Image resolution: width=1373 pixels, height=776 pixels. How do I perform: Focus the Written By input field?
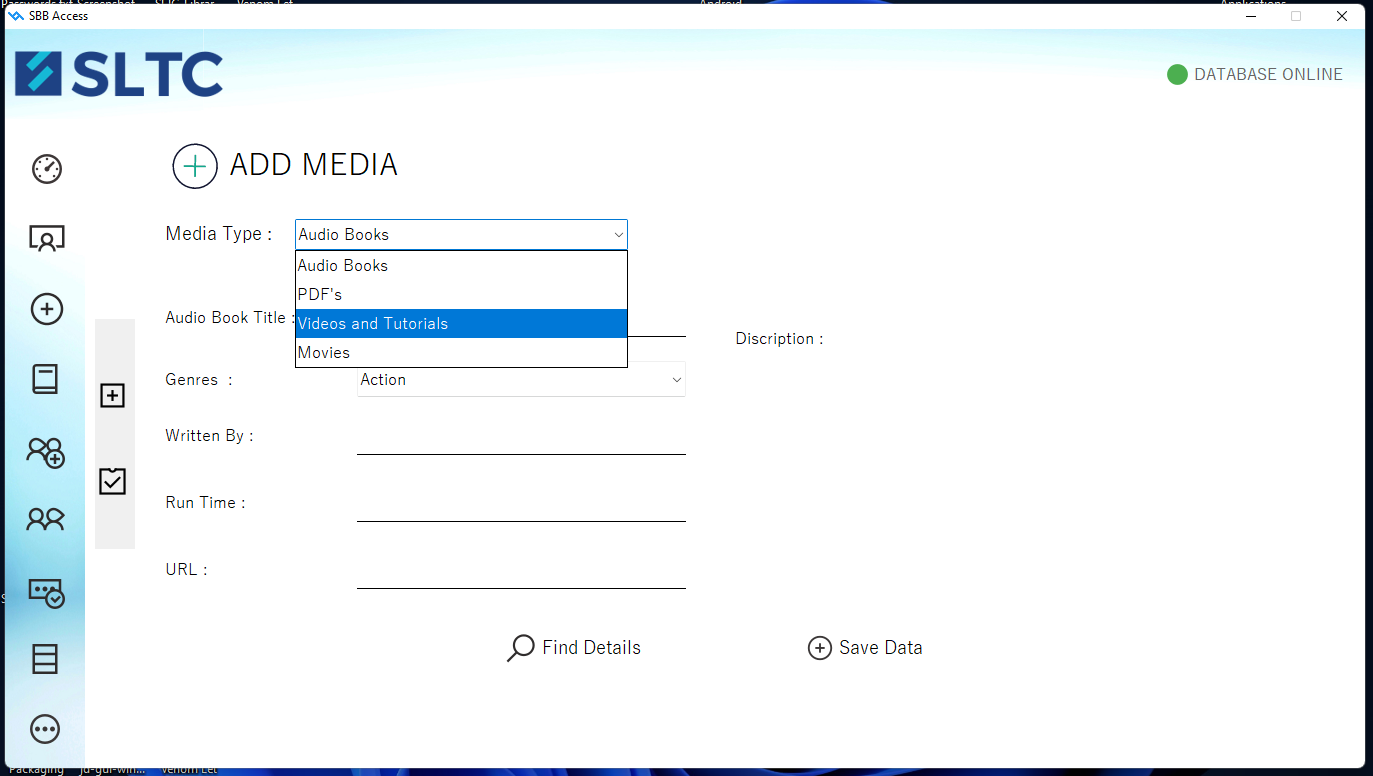[x=521, y=438]
